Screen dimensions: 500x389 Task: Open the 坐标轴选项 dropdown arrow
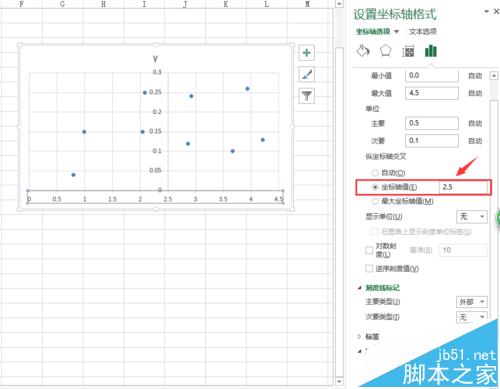(396, 32)
